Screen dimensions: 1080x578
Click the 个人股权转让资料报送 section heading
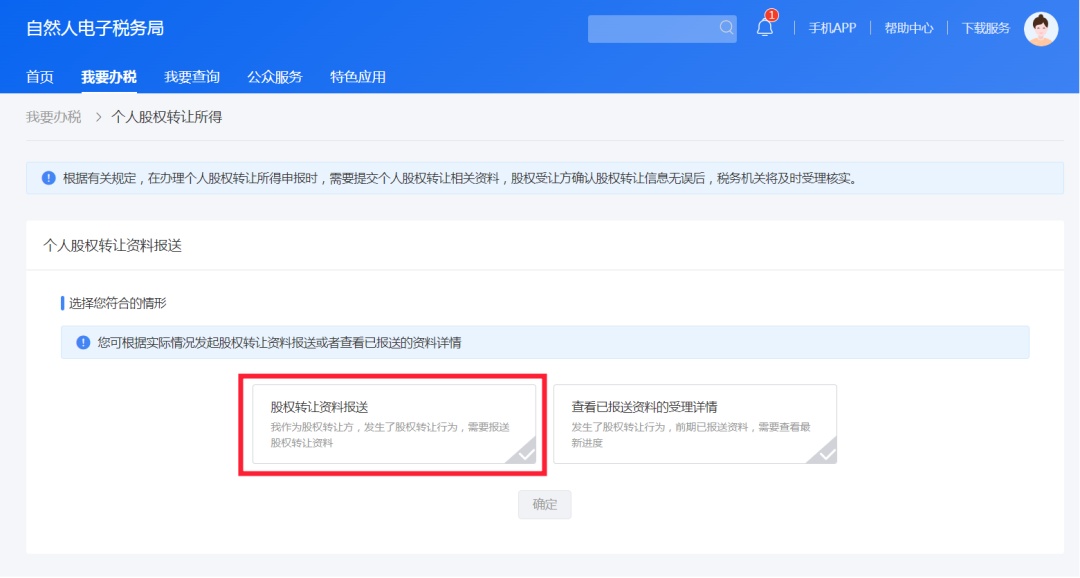tap(112, 246)
